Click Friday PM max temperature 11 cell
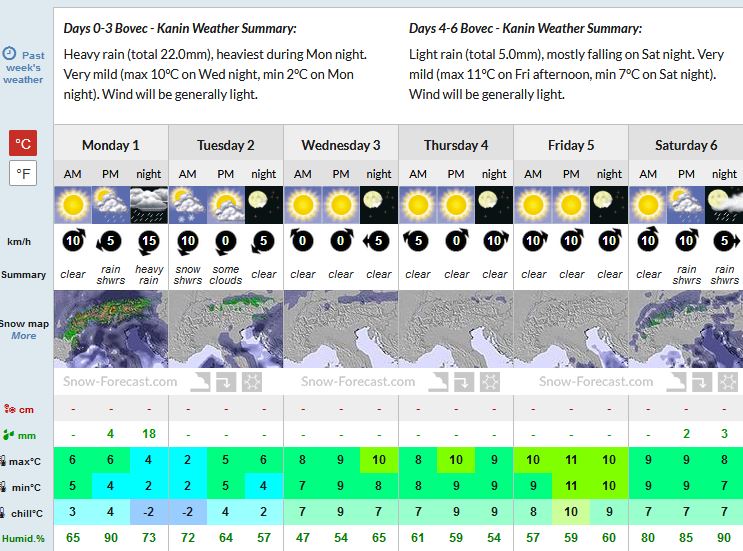Screen dimensions: 743x551 (x=571, y=459)
